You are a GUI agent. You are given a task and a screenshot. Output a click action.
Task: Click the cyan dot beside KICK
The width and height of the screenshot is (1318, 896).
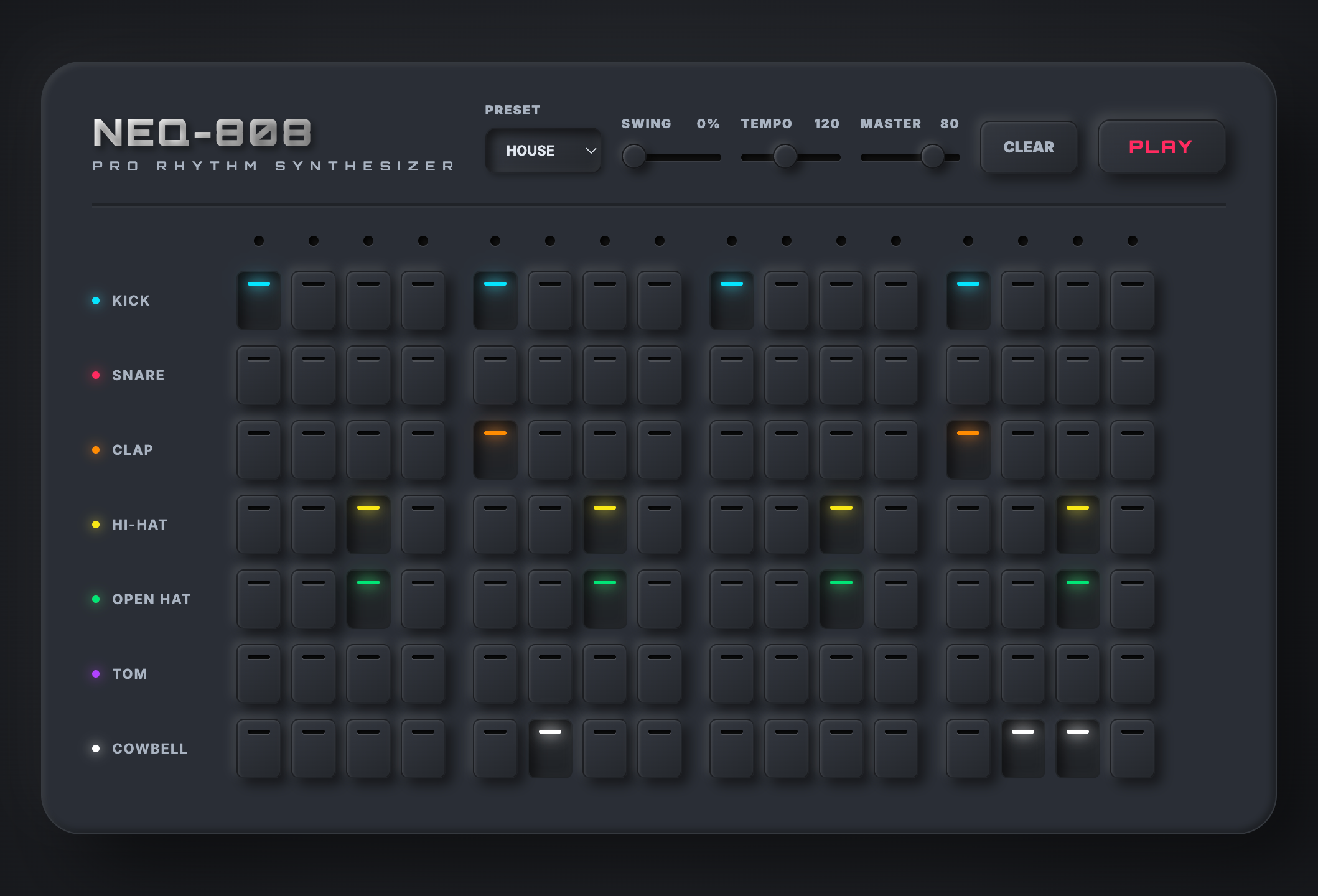96,301
